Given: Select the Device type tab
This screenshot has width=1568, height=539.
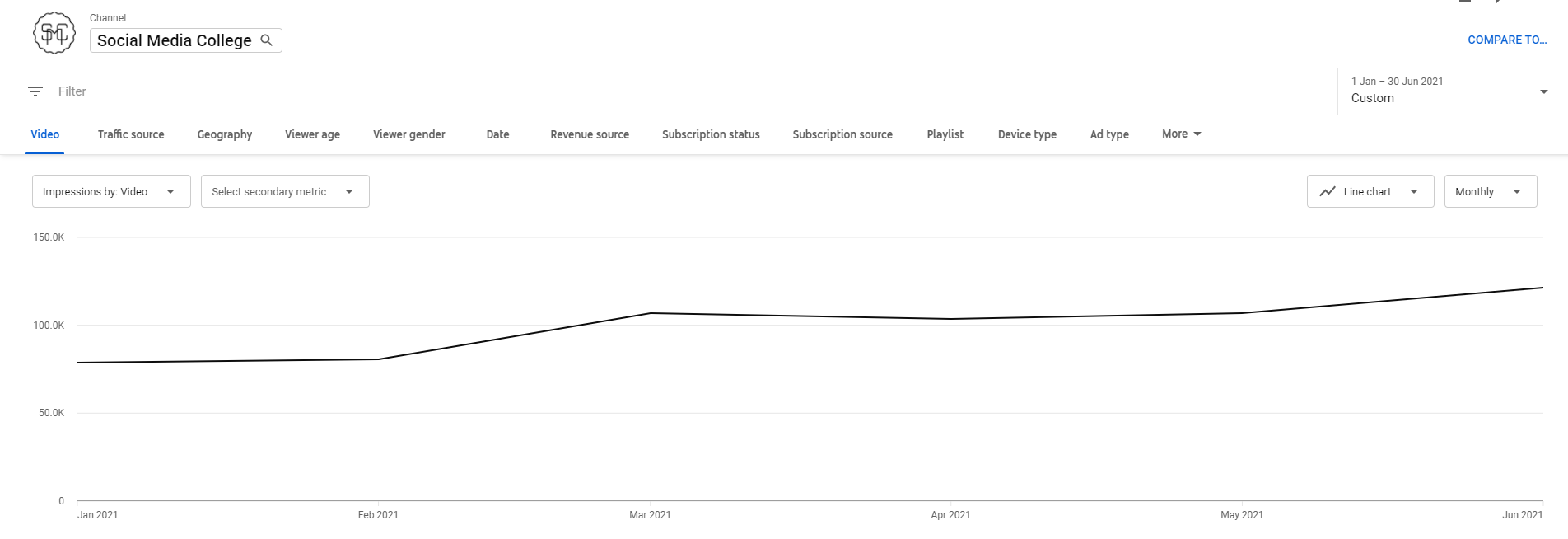Looking at the screenshot, I should coord(1026,134).
